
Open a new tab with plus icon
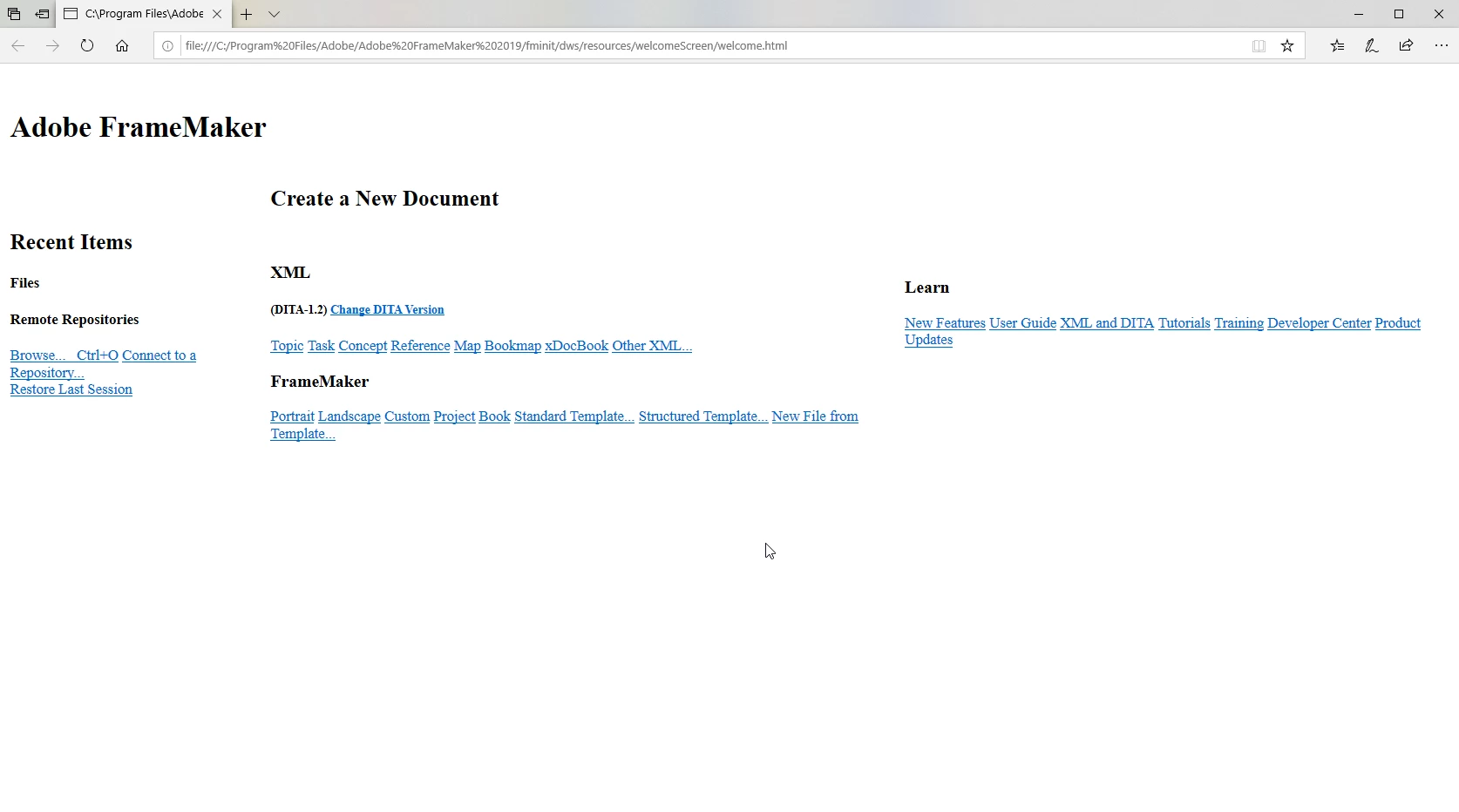point(246,14)
